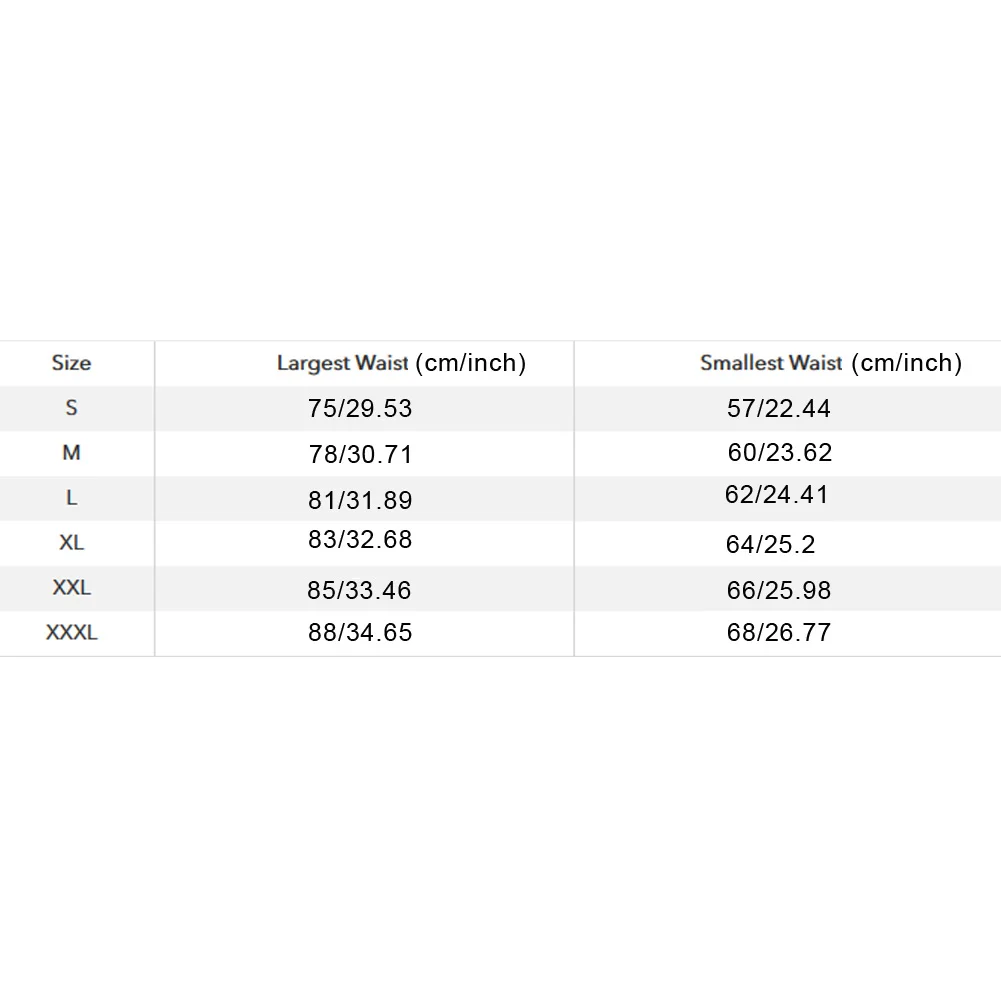Click the 68/26.77 smallest waist cell
Screen dimensions: 1001x1001
point(779,633)
